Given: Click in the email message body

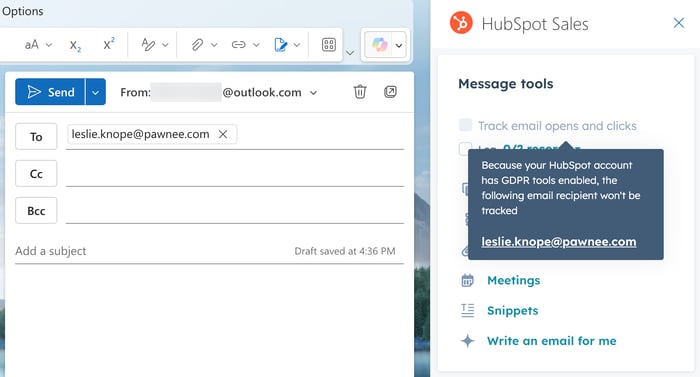Looking at the screenshot, I should coord(209,319).
